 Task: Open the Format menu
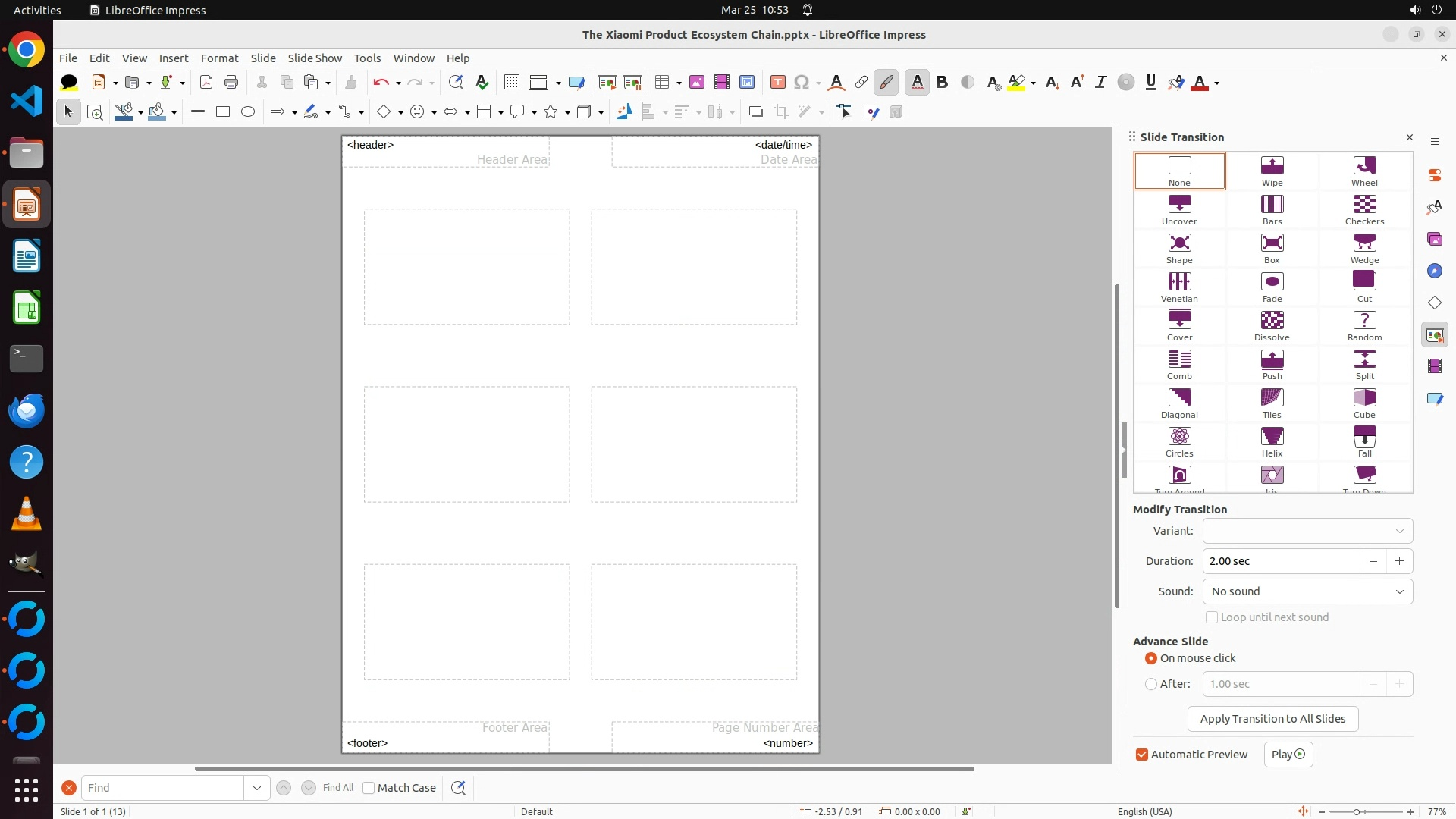point(219,58)
